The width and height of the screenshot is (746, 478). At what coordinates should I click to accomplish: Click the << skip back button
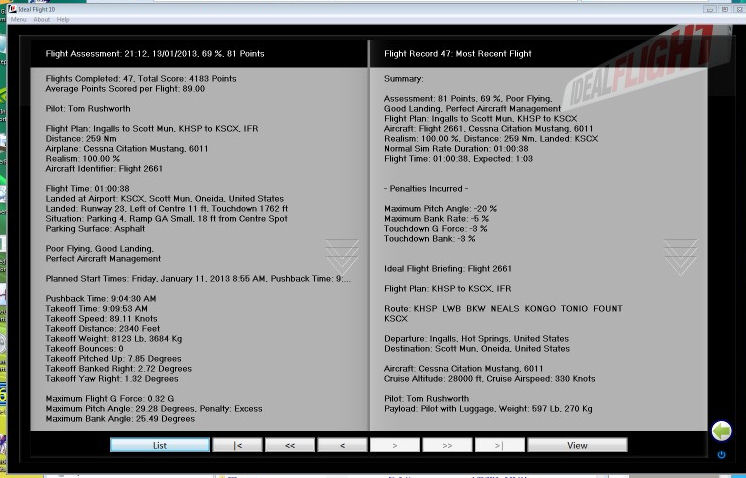coord(290,445)
